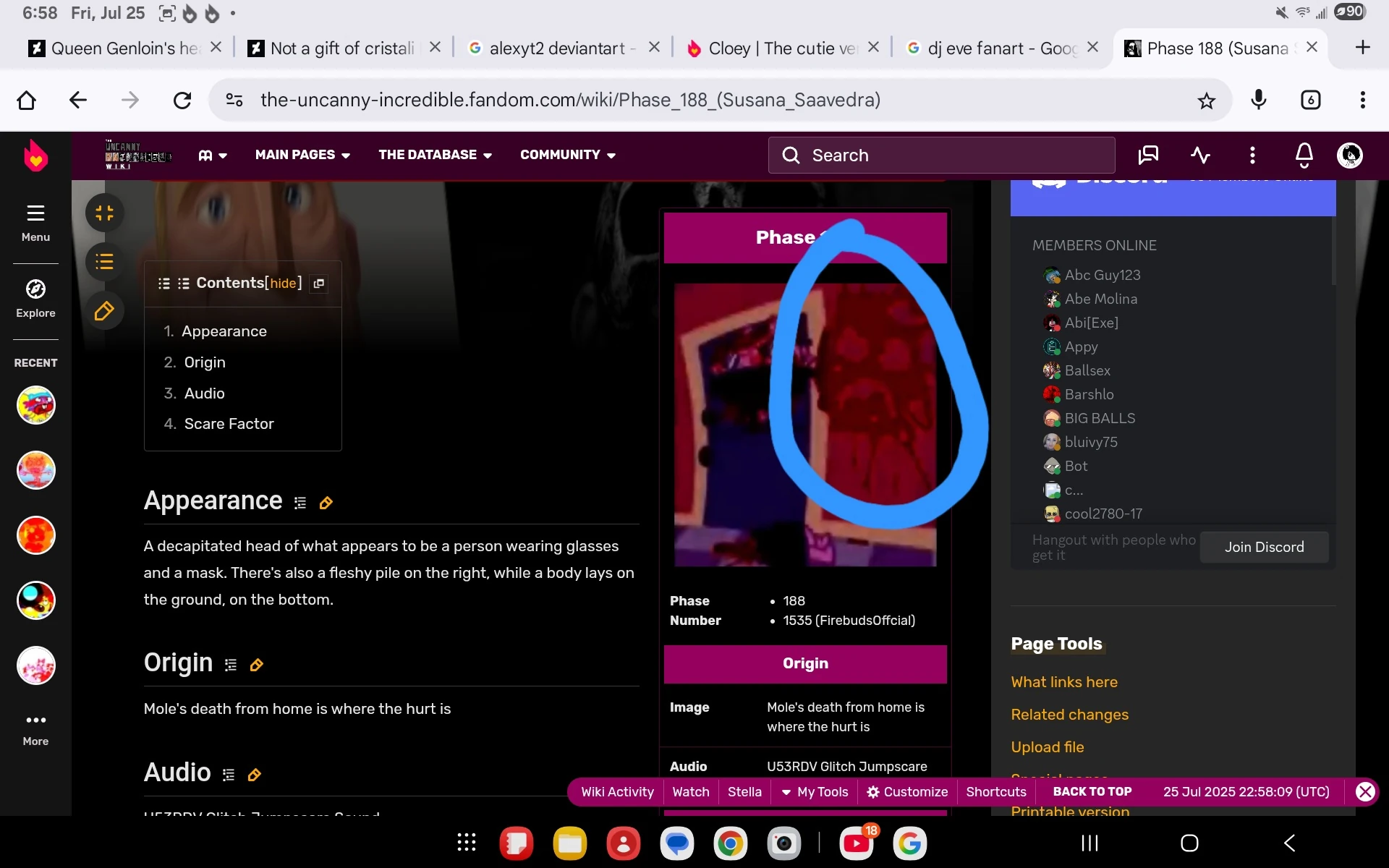
Task: Pop out the Contents box
Action: point(319,284)
